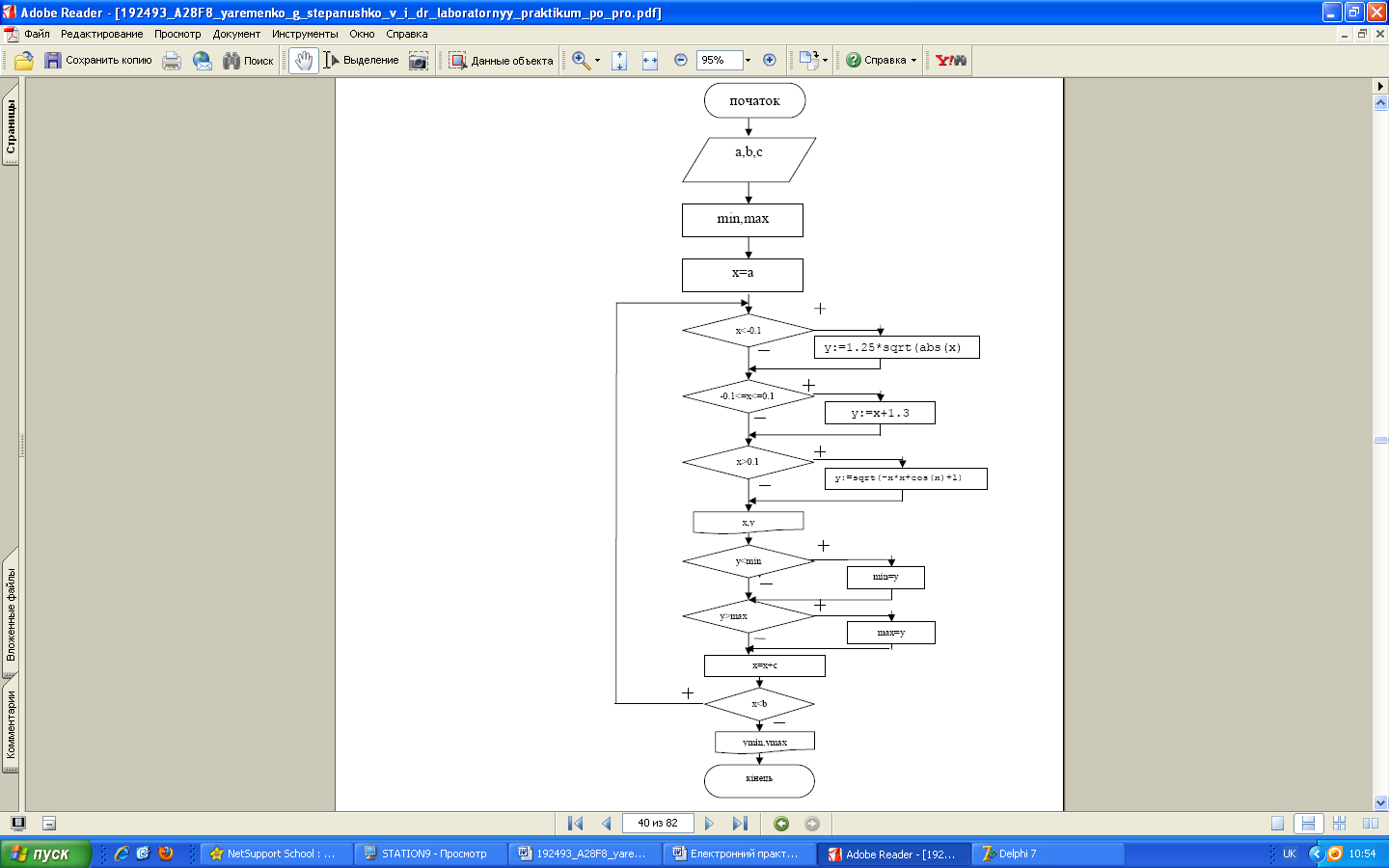Launch Internet Explorer from quick launch
Screen dimensions: 1389x868
(122, 854)
